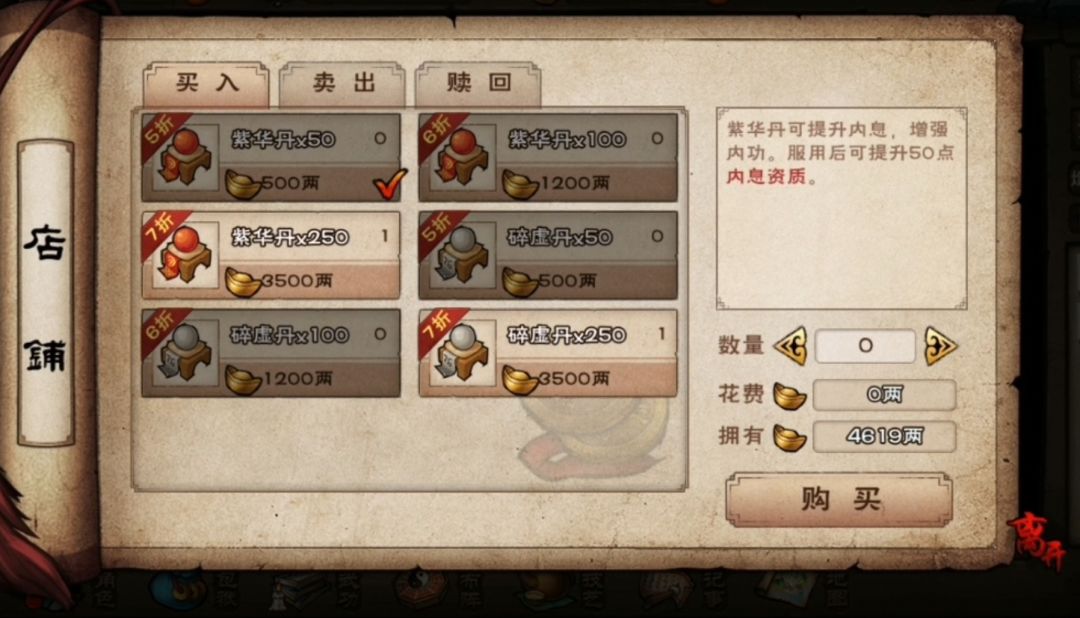Select the 紫华丹x50 pill icon

(186, 158)
